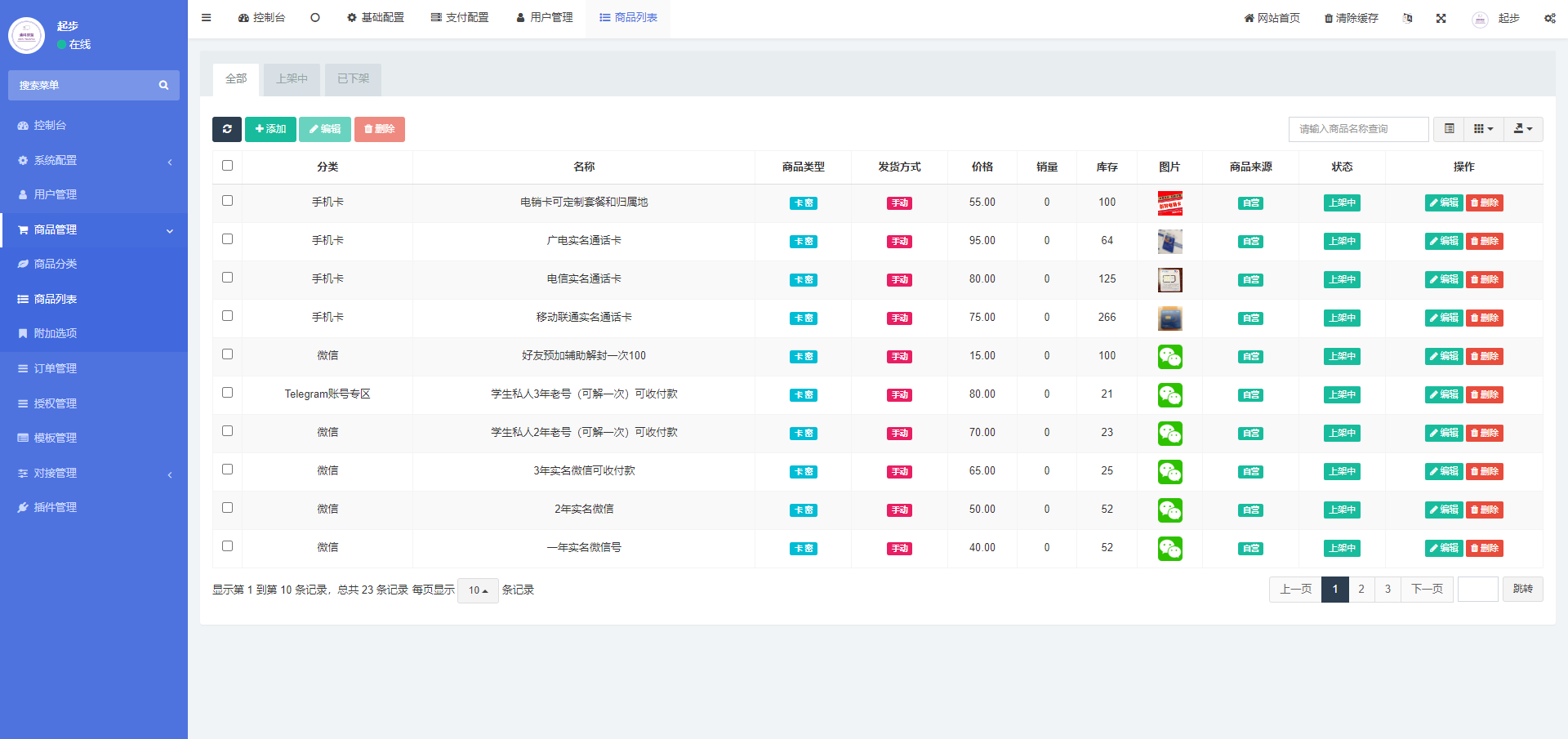Check the select-all checkbox in table header
The image size is (1568, 739).
[x=228, y=166]
